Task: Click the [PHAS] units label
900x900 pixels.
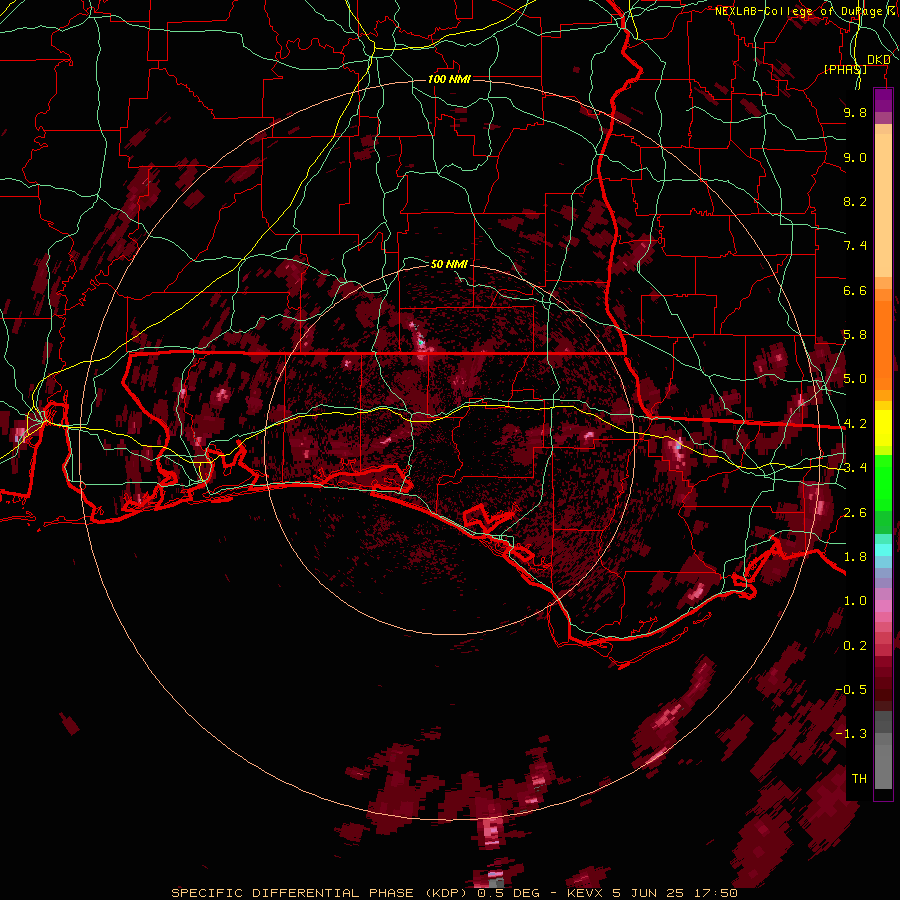Action: click(845, 69)
